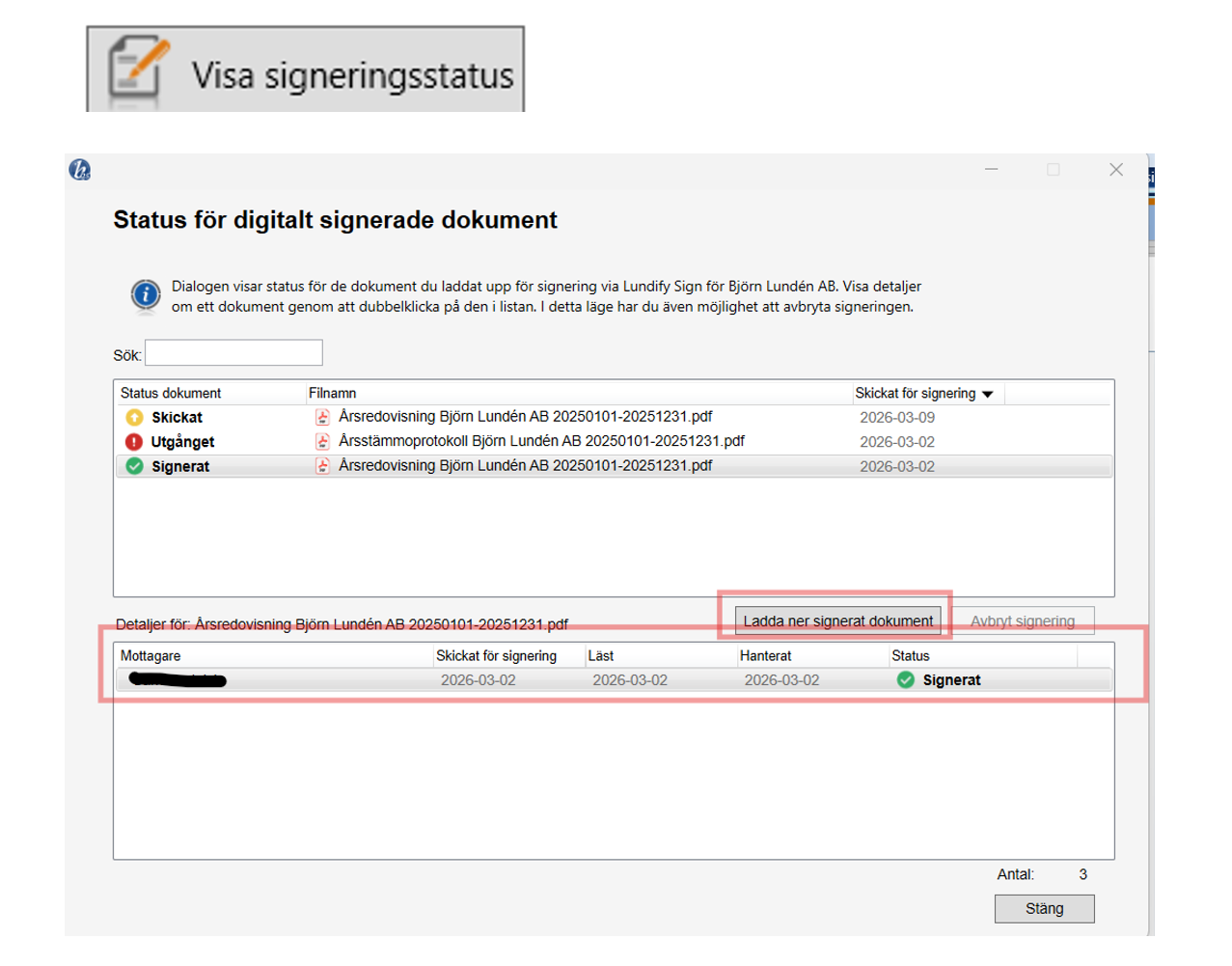Click the sort arrow on Skickat för signering
The height and width of the screenshot is (966, 1232).
[x=987, y=394]
